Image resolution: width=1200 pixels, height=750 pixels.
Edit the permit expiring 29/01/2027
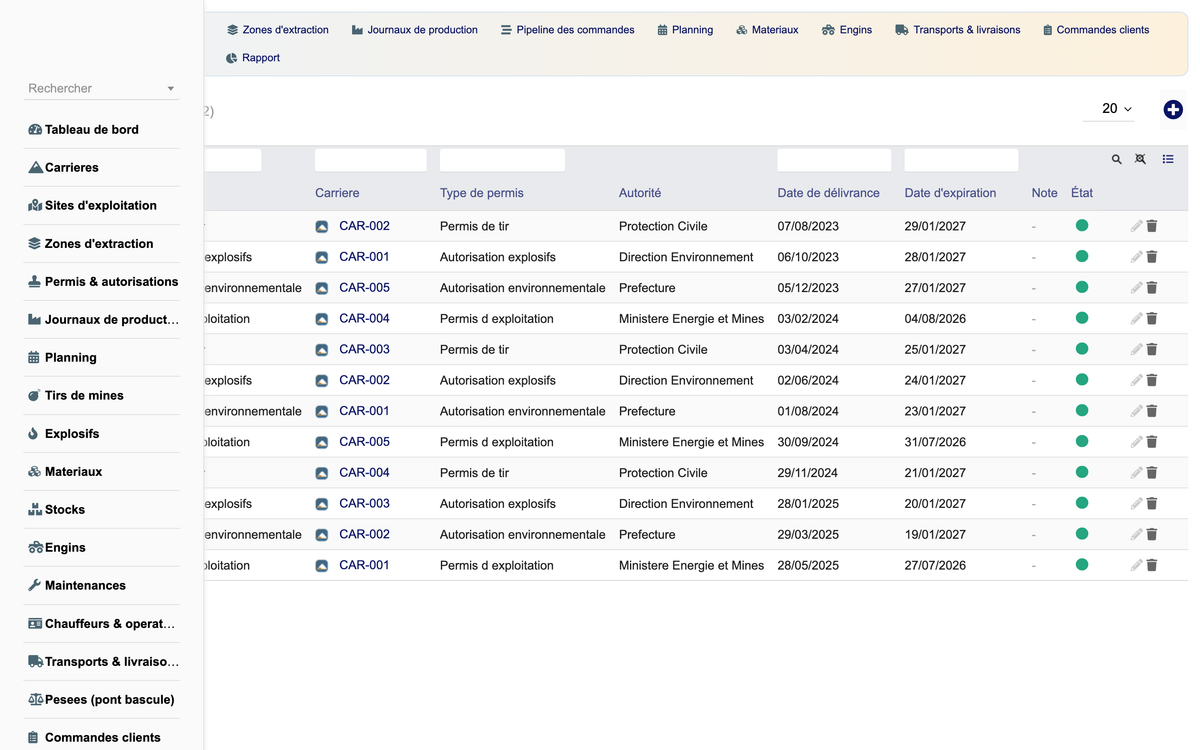1136,226
